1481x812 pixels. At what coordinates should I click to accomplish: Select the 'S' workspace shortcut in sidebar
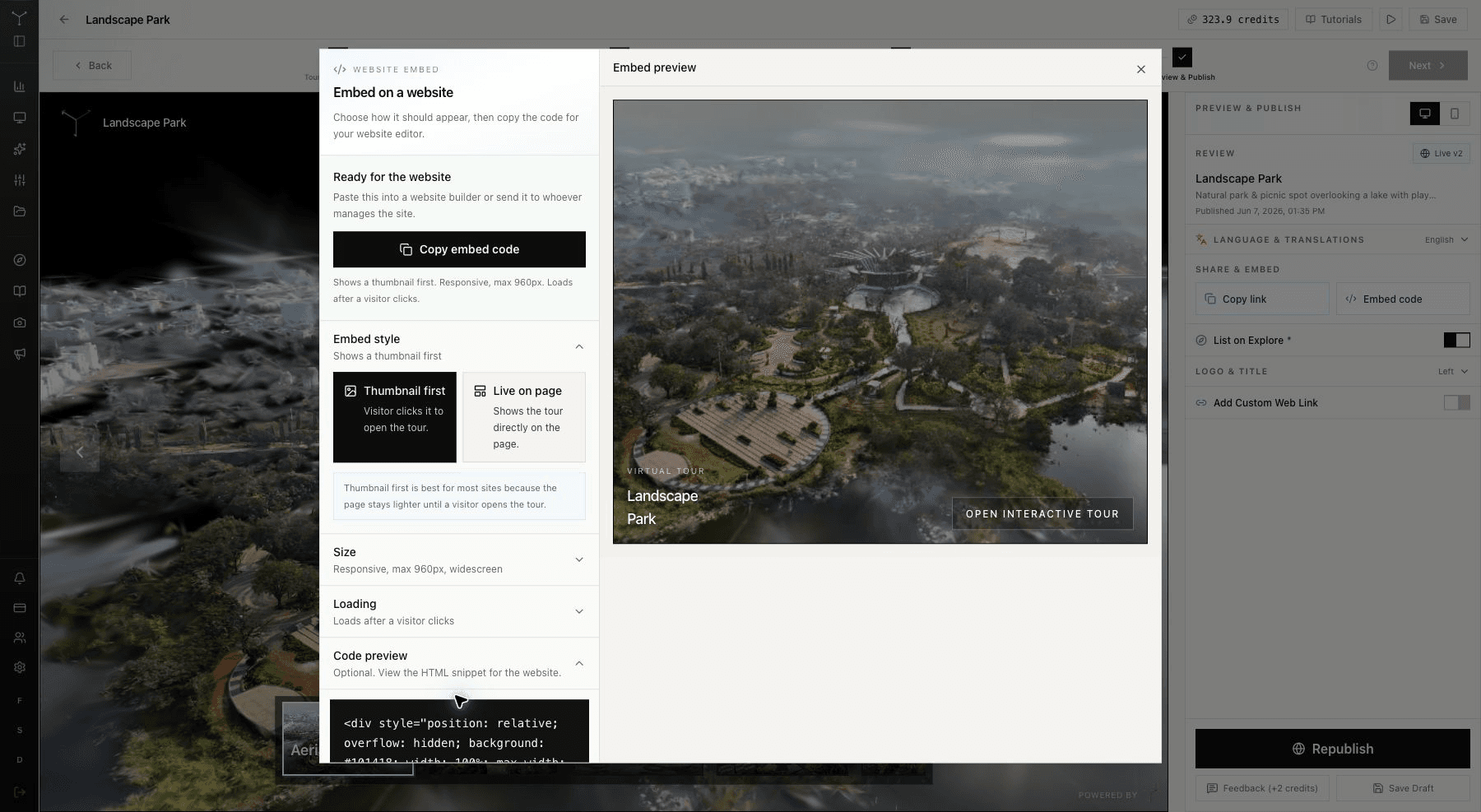pos(19,731)
